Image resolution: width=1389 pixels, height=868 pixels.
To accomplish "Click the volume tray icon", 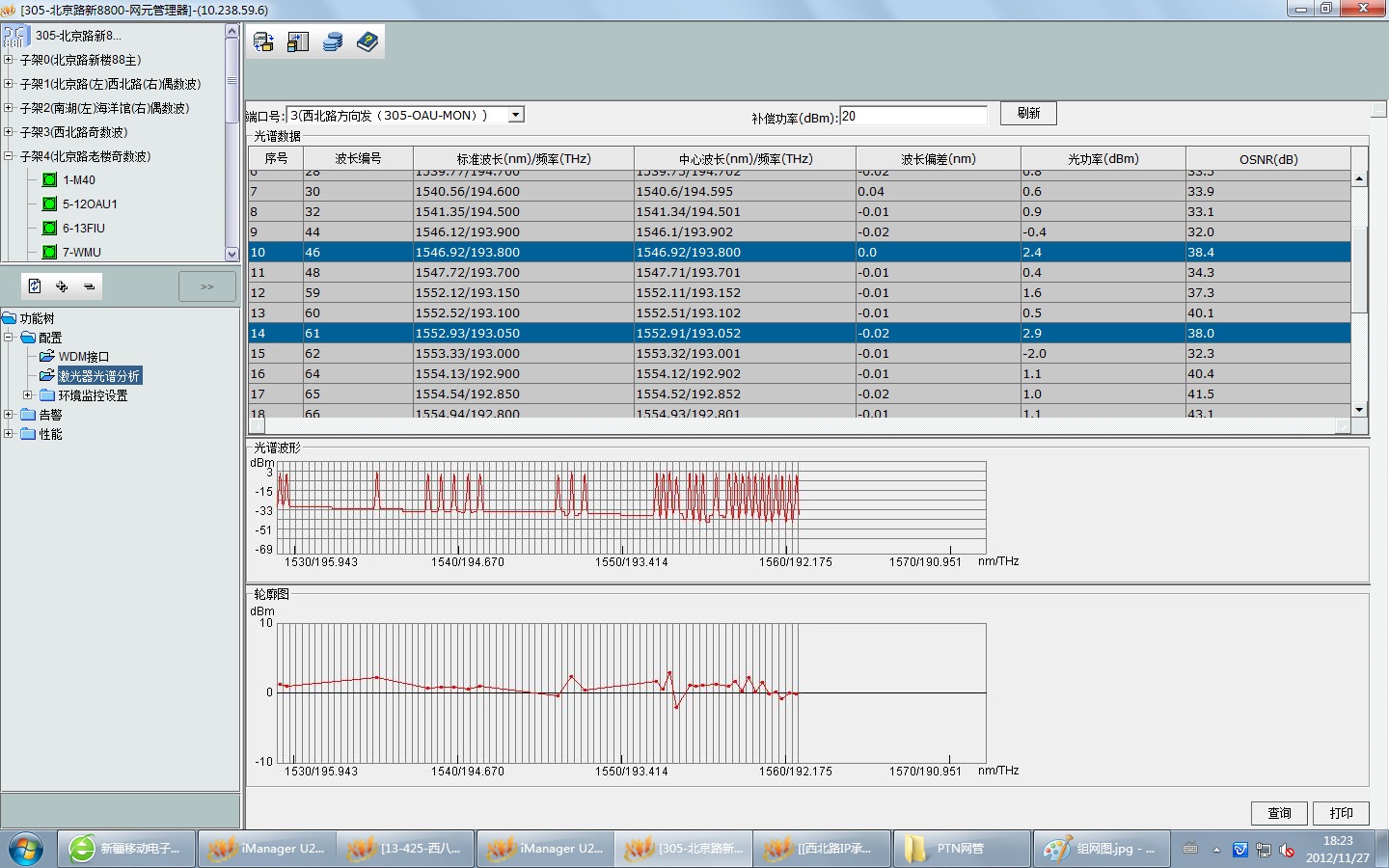I will [x=1287, y=850].
